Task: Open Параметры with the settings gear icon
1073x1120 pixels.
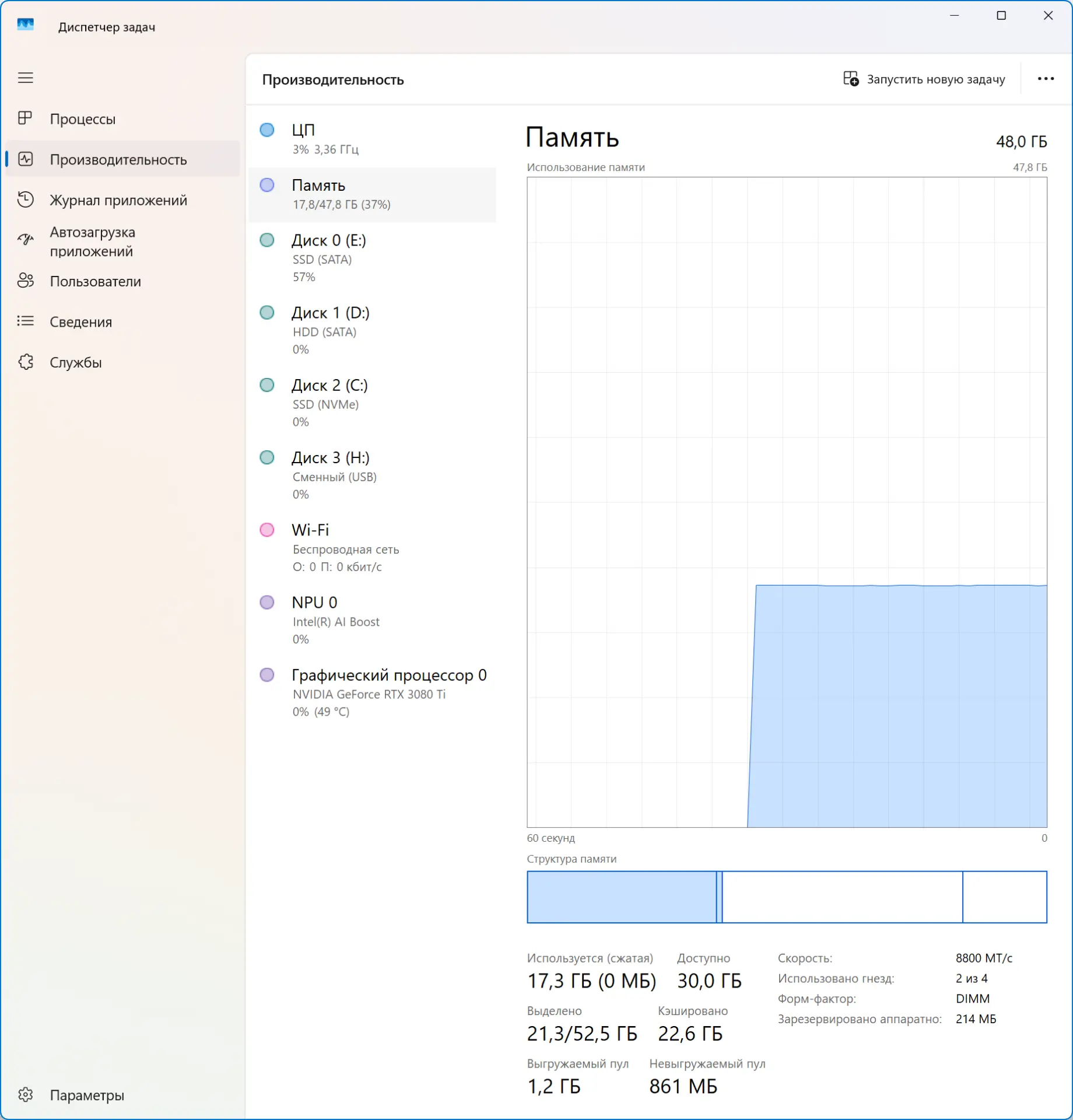Action: (26, 1095)
